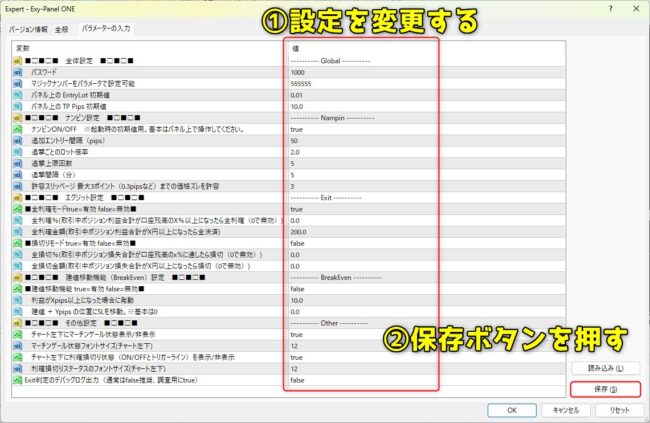Click the マジックナンバー row icon
This screenshot has width=650, height=423.
[18, 84]
